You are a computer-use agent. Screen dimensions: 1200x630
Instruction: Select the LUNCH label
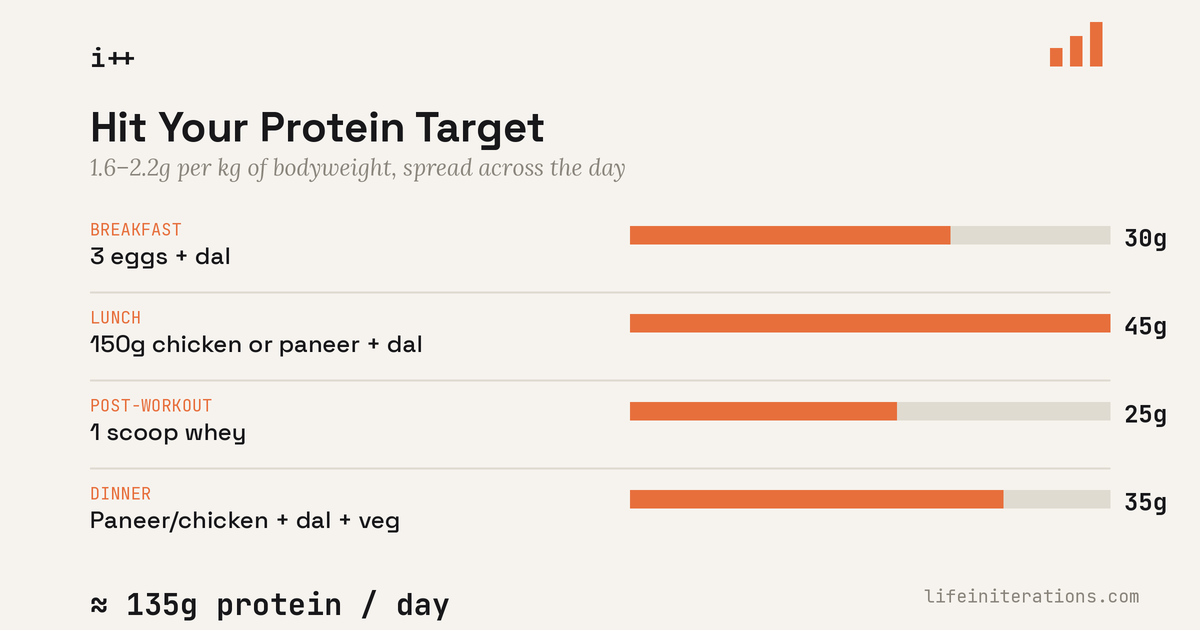coord(116,318)
